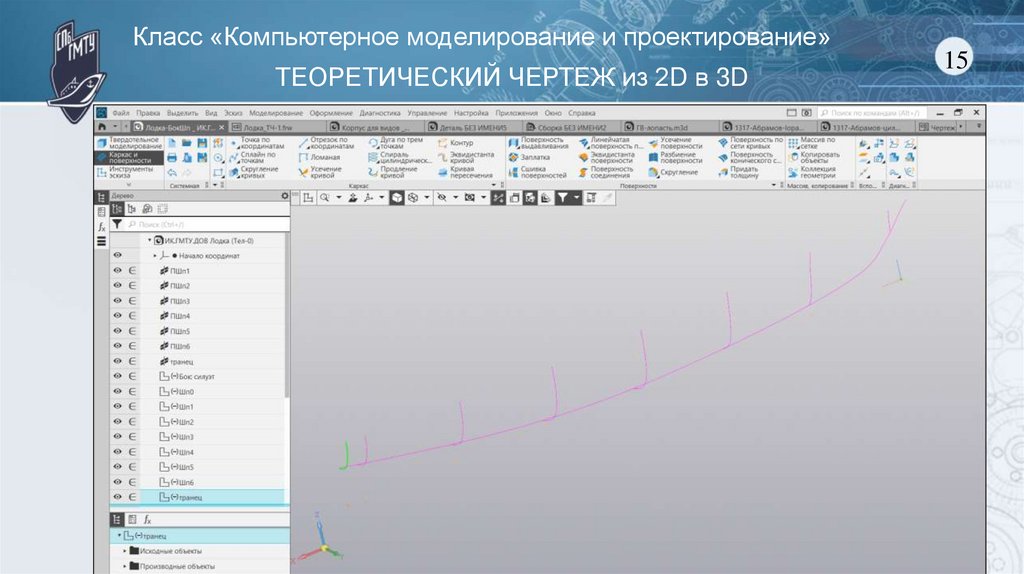Create a Поверхность выдавливания
The height and width of the screenshot is (574, 1024).
(x=538, y=142)
